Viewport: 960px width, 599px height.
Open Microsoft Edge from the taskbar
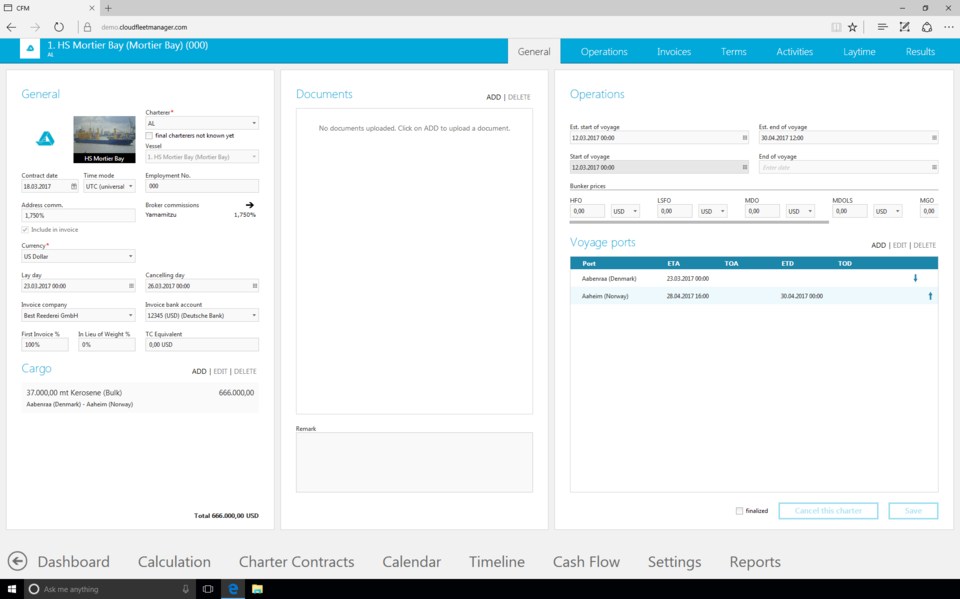coord(233,589)
